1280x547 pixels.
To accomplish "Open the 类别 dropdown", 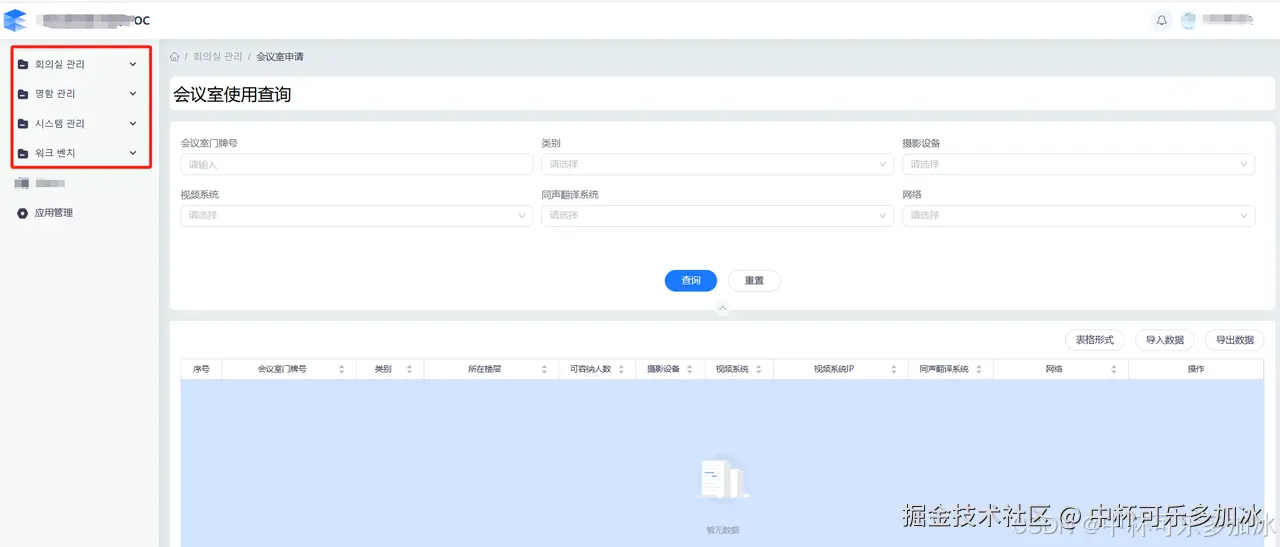I will [717, 164].
